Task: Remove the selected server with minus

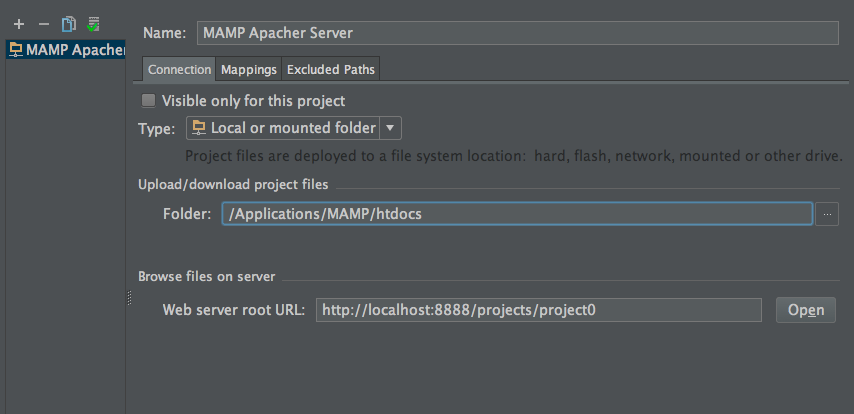Action: click(x=44, y=25)
